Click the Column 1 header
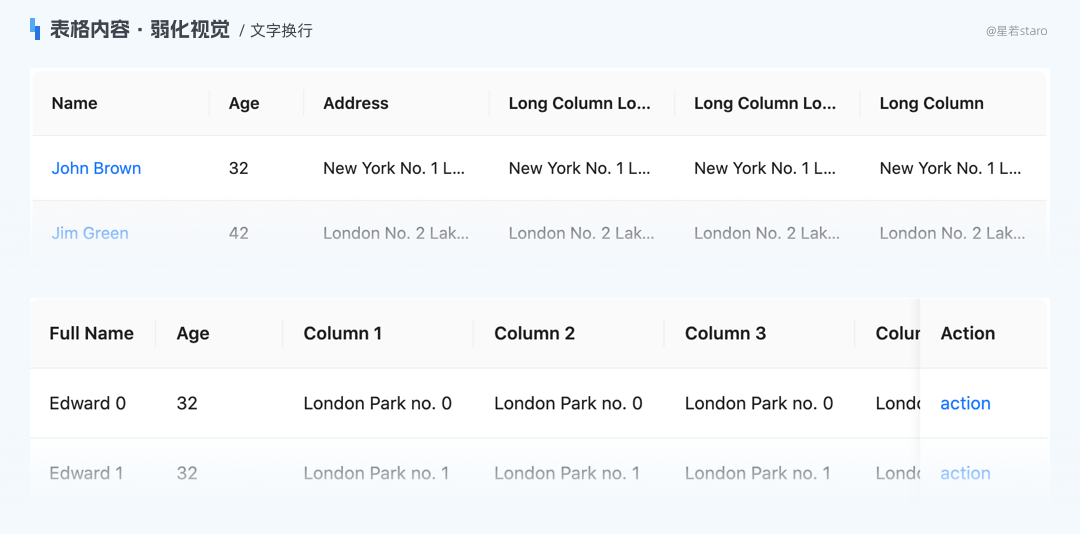1080x534 pixels. pos(342,333)
